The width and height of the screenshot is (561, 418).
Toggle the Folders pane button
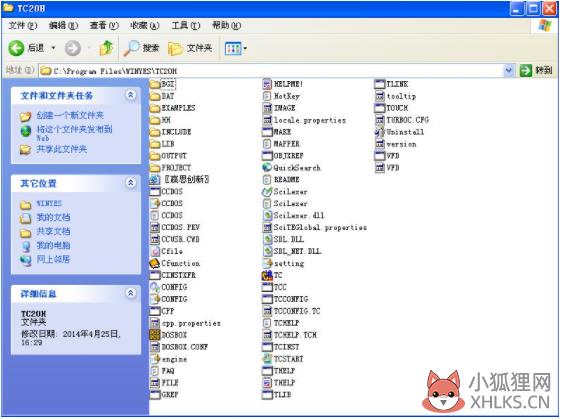click(190, 48)
